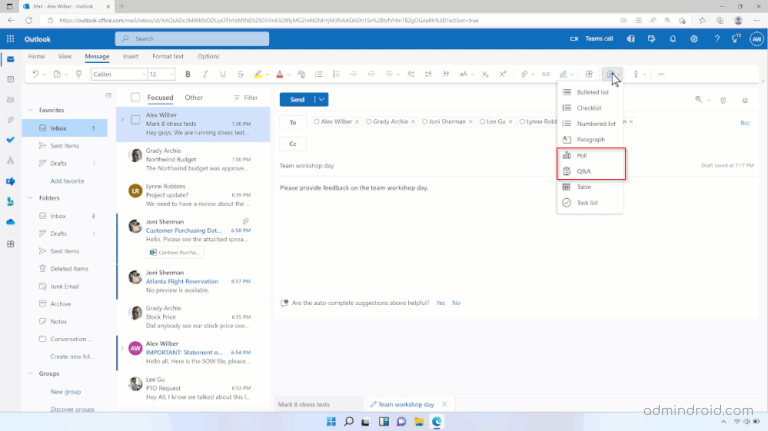Click the italic formatting icon
Image resolution: width=768 pixels, height=431 pixels.
203,74
